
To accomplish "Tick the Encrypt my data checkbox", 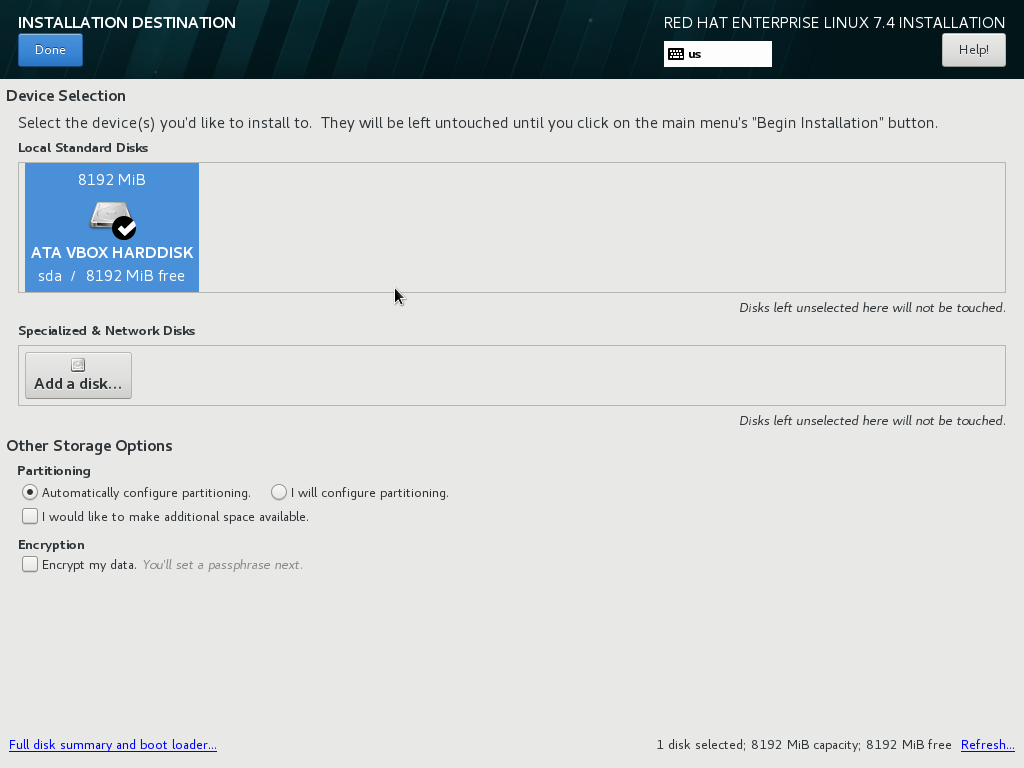I will pyautogui.click(x=30, y=564).
